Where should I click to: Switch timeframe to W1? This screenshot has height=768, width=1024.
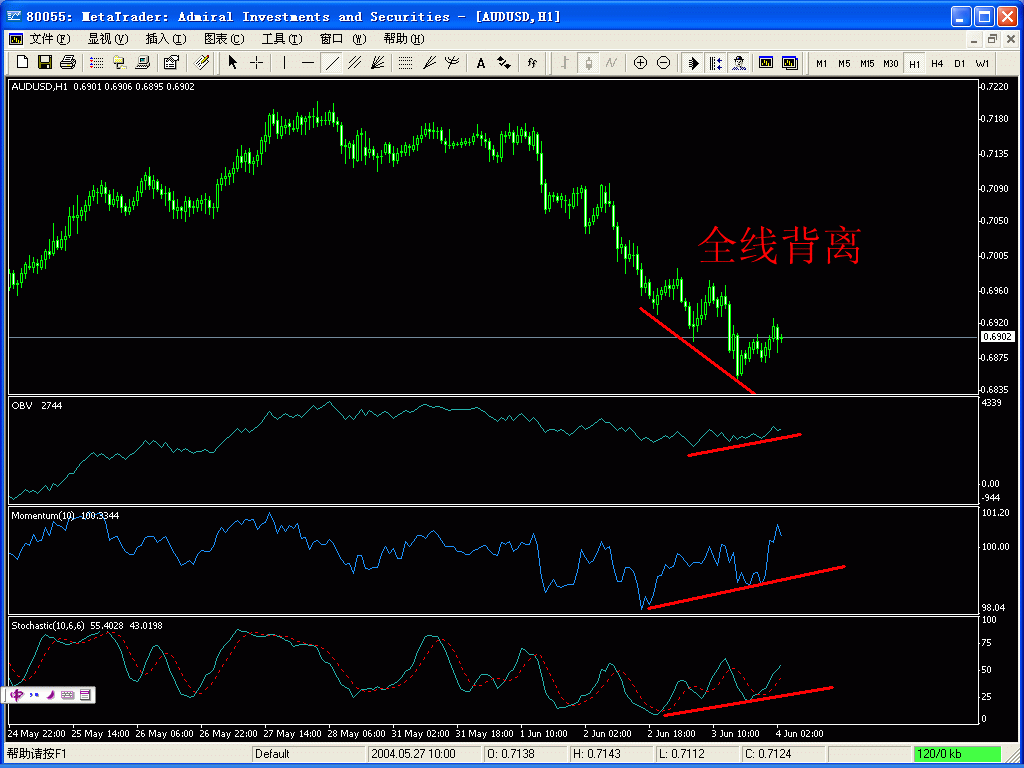click(982, 64)
